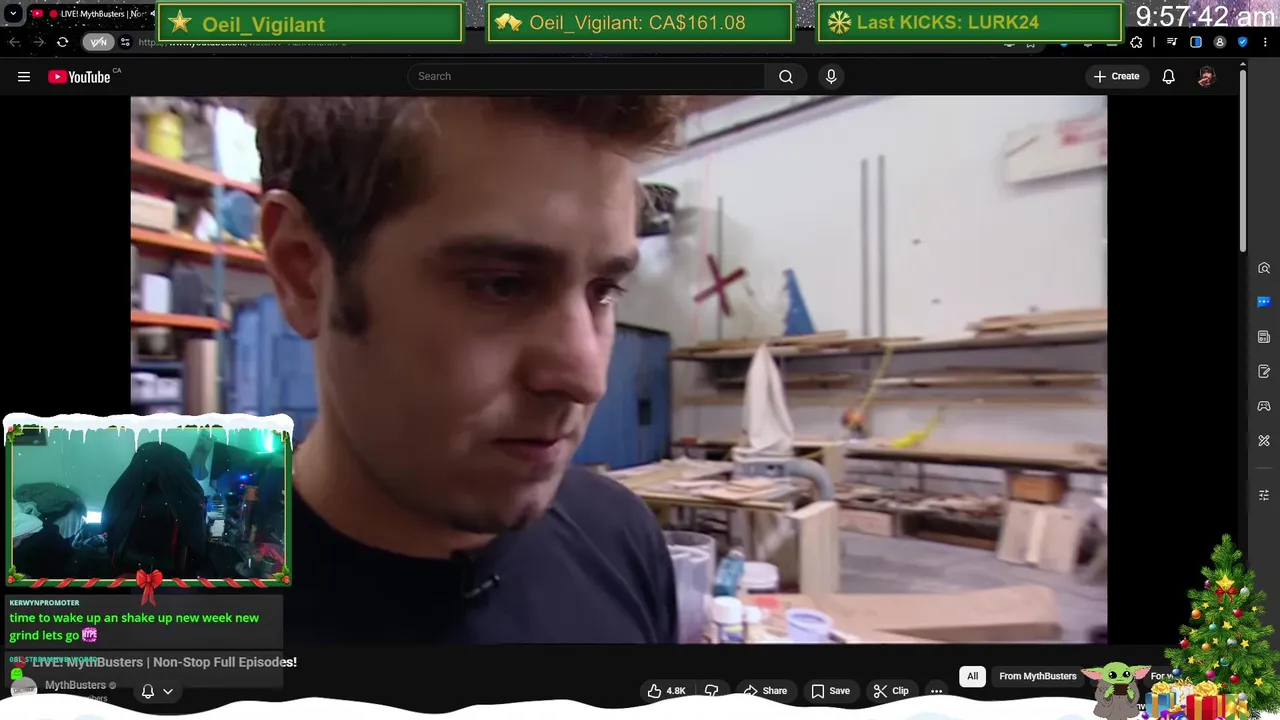
Task: Open YouTube notifications bell
Action: pyautogui.click(x=1168, y=76)
